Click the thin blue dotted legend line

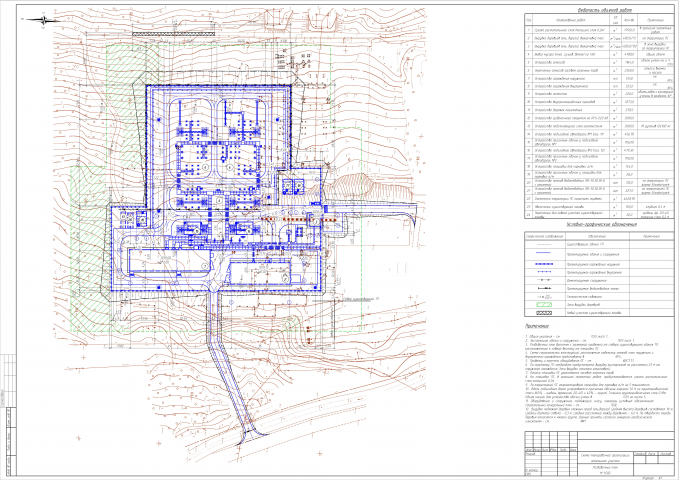544,272
